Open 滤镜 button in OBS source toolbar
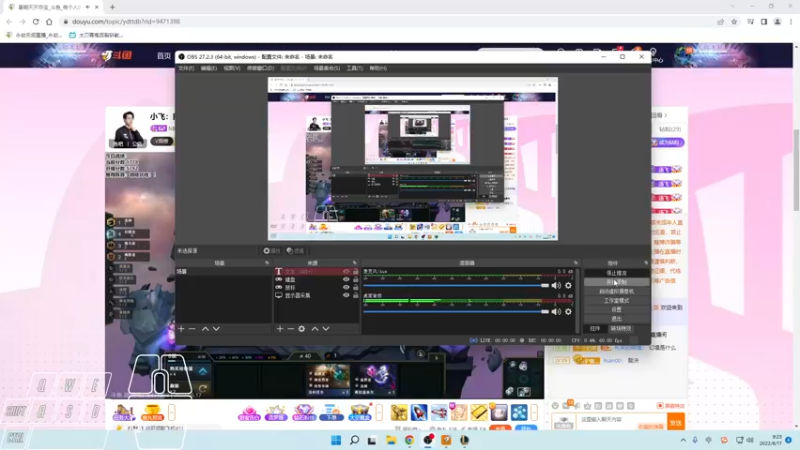800x450 pixels. click(x=295, y=251)
